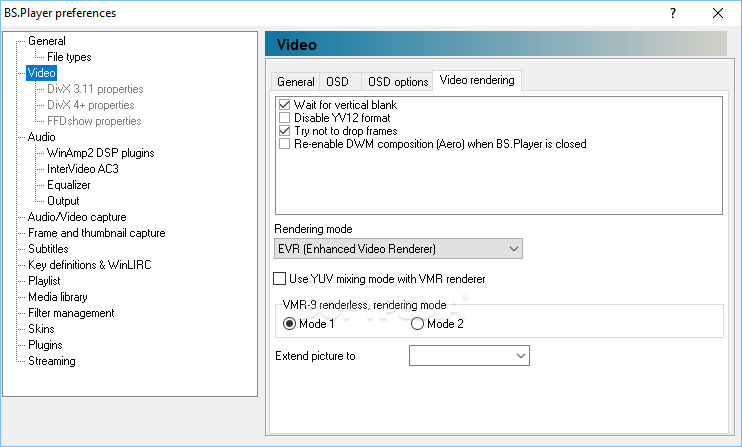Uncheck Wait for vertical blank
The width and height of the screenshot is (742, 447).
pyautogui.click(x=284, y=105)
